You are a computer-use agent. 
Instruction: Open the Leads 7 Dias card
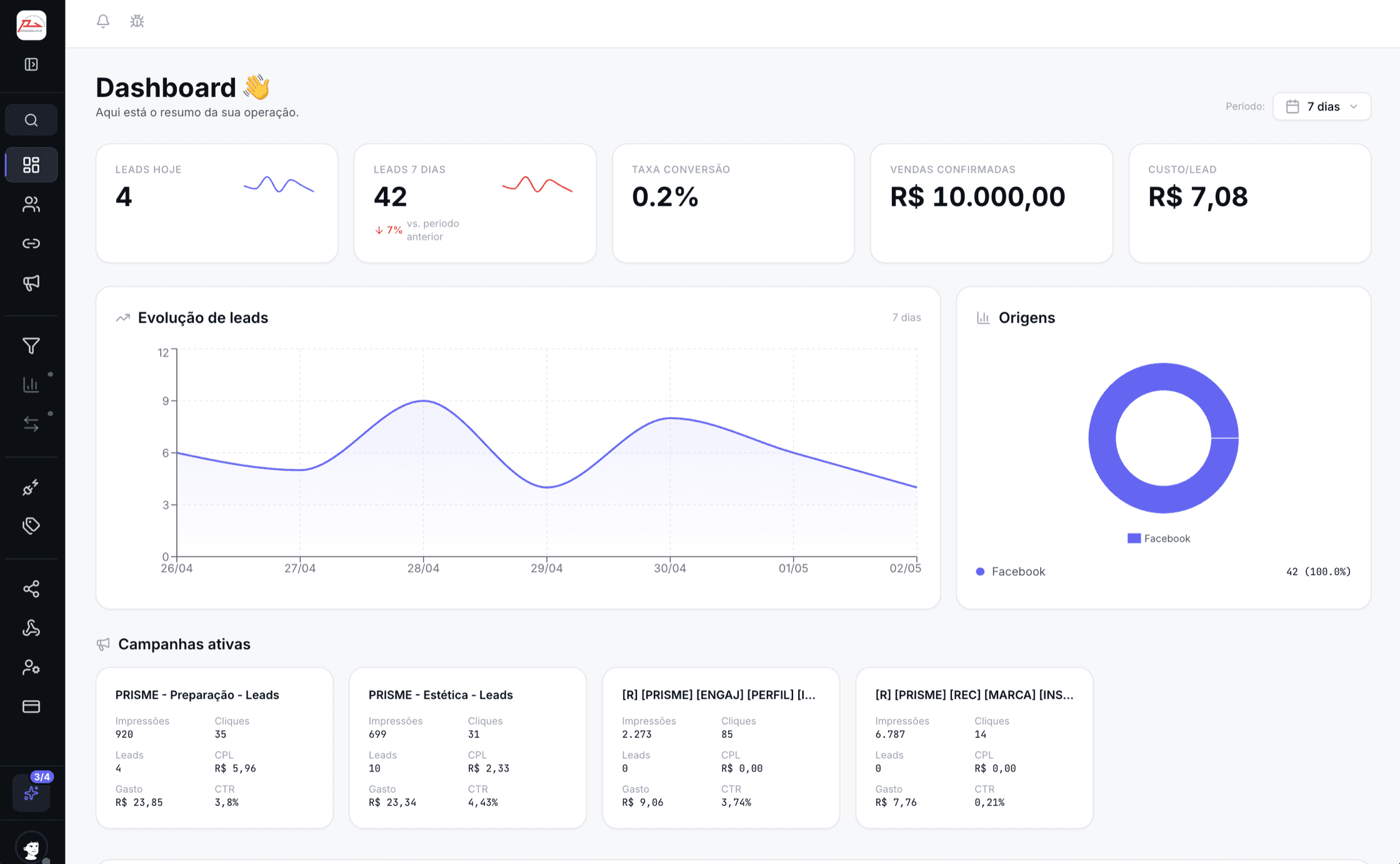tap(475, 203)
